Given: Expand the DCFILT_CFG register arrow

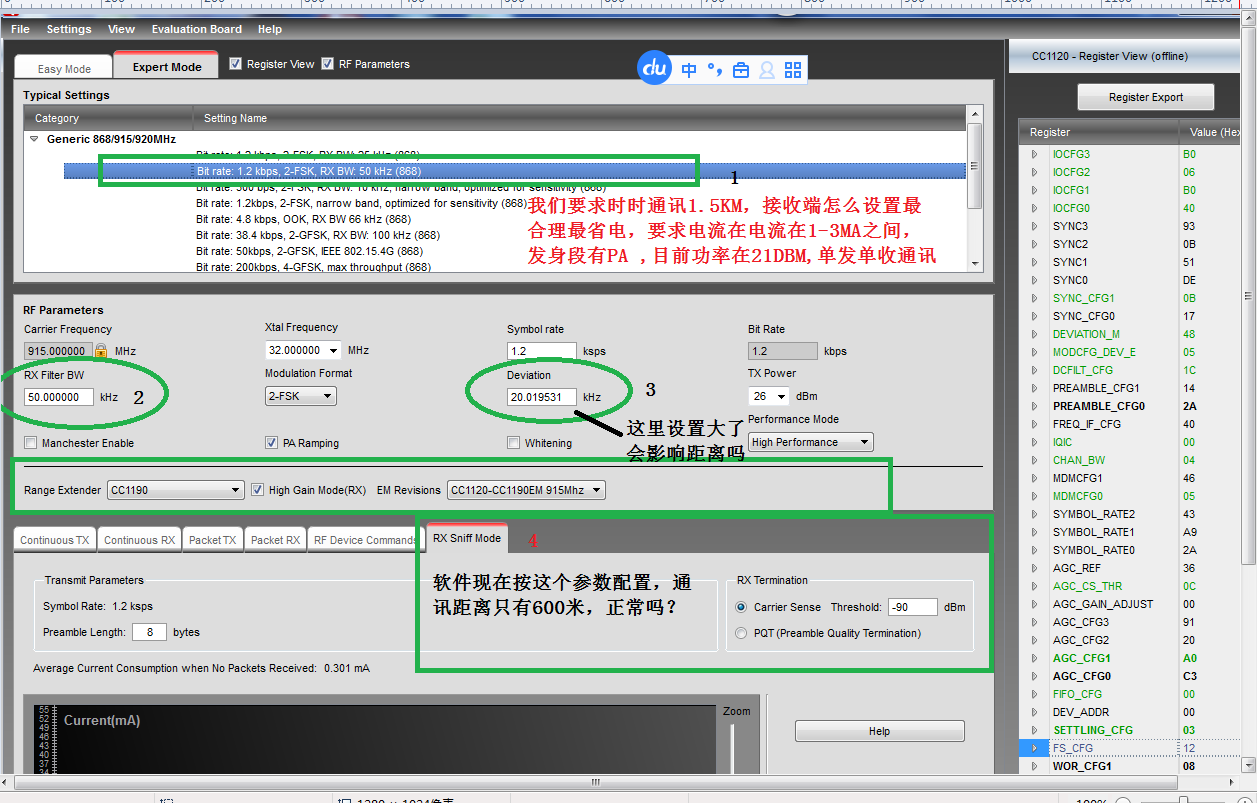Looking at the screenshot, I should (x=1035, y=370).
